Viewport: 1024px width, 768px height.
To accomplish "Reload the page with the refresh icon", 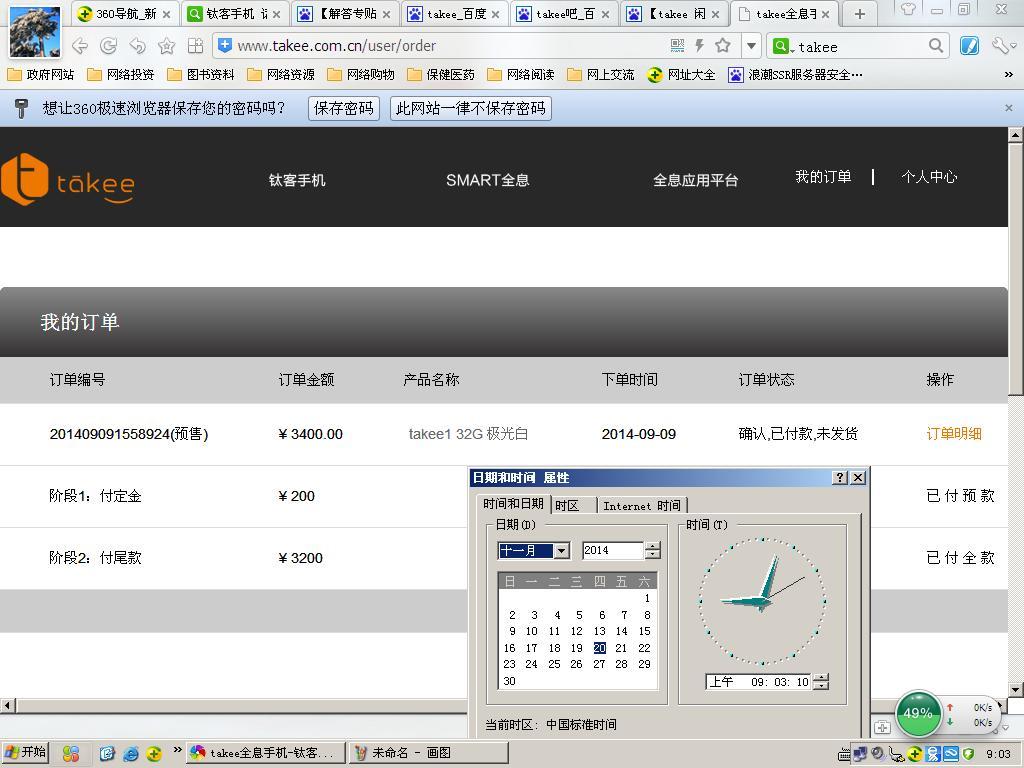I will point(108,46).
